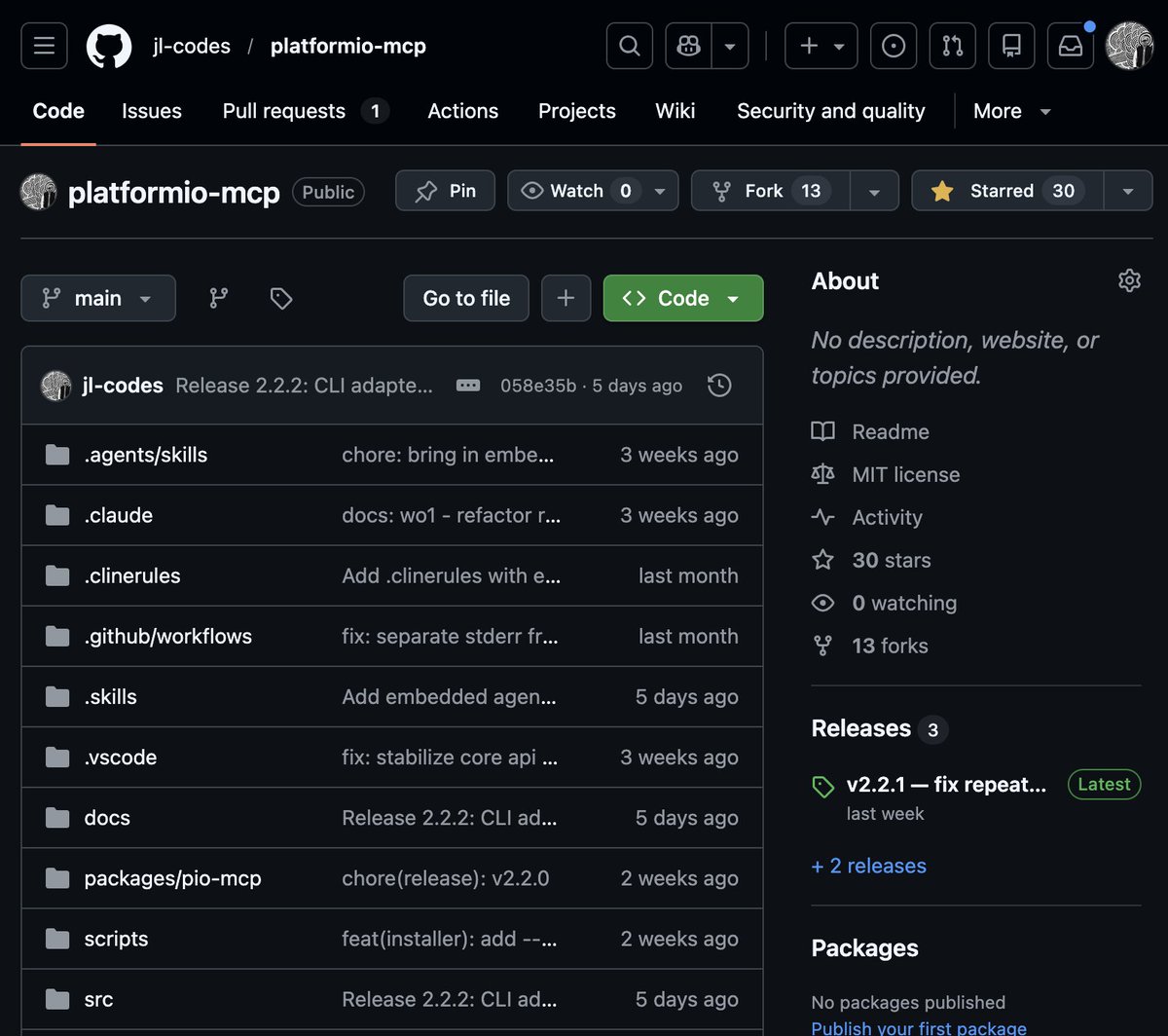Switch to the Wiki tab
Screen dimensions: 1168x1036
point(675,111)
